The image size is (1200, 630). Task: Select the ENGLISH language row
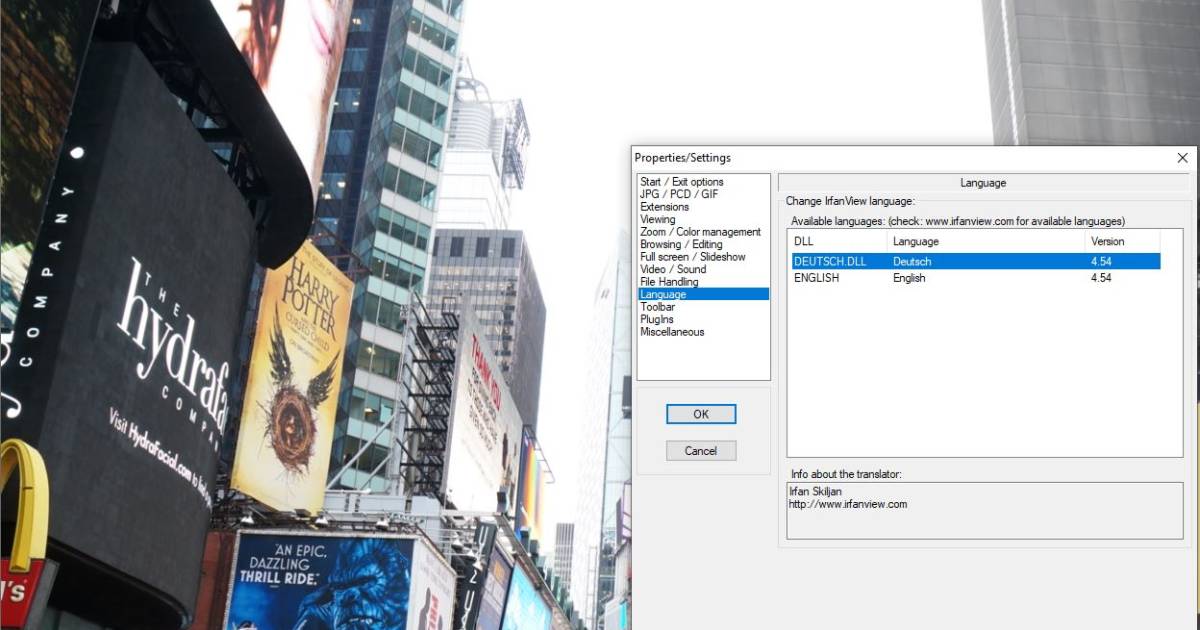pos(975,278)
